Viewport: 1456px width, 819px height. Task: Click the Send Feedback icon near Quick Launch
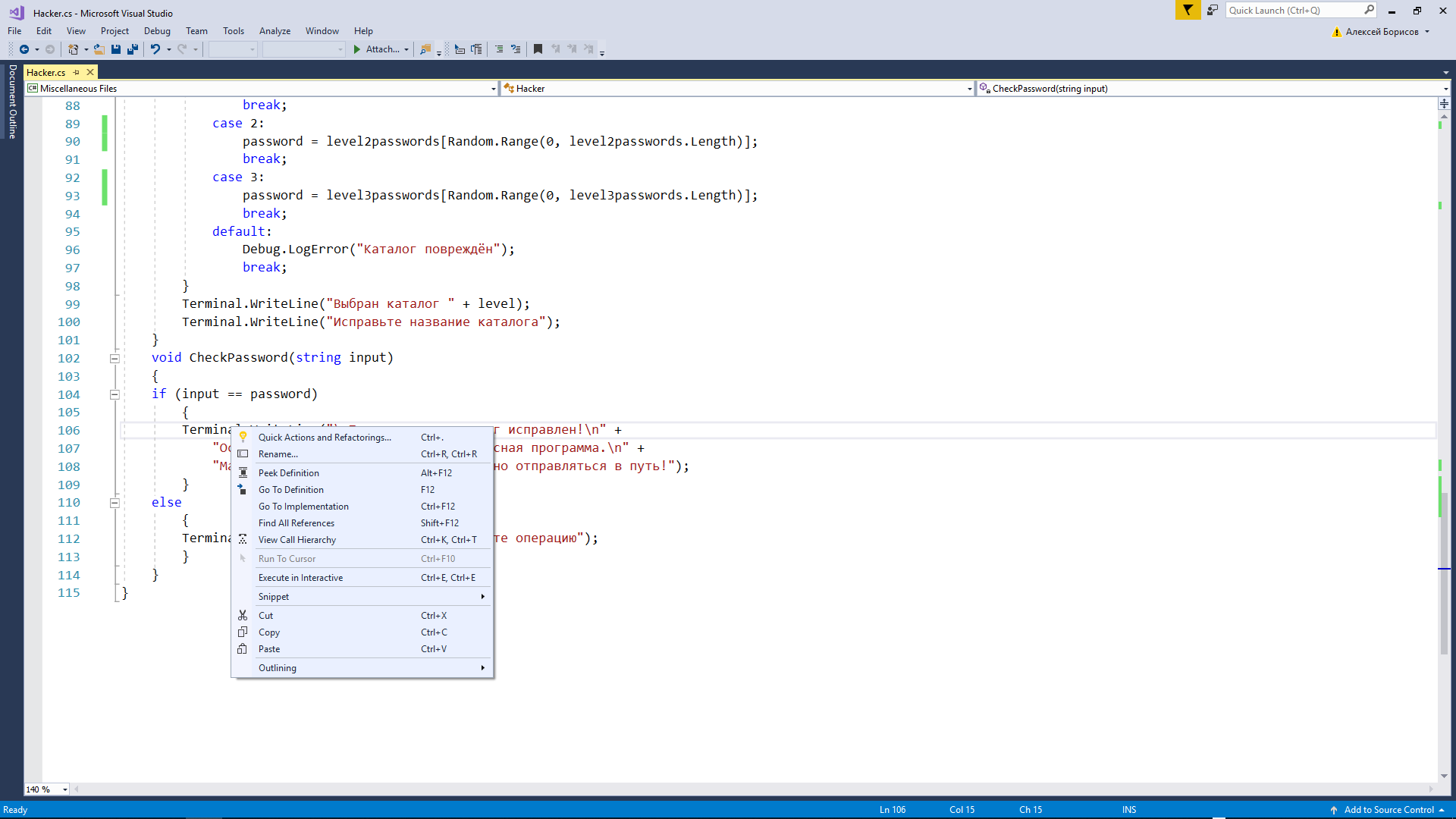1213,10
